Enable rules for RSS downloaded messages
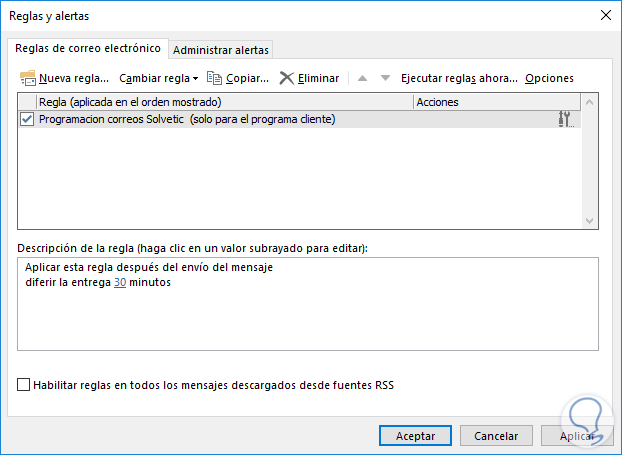Screen dimensions: 622x455 [24, 384]
